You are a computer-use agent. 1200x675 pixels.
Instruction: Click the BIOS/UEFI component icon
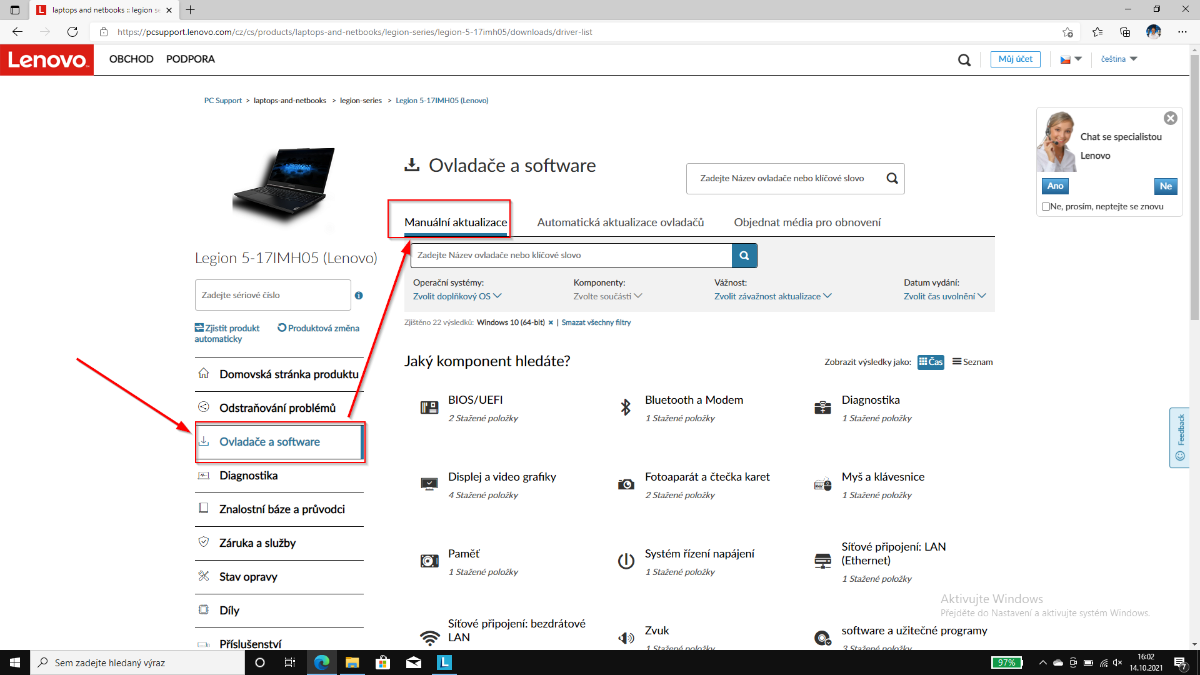[429, 407]
